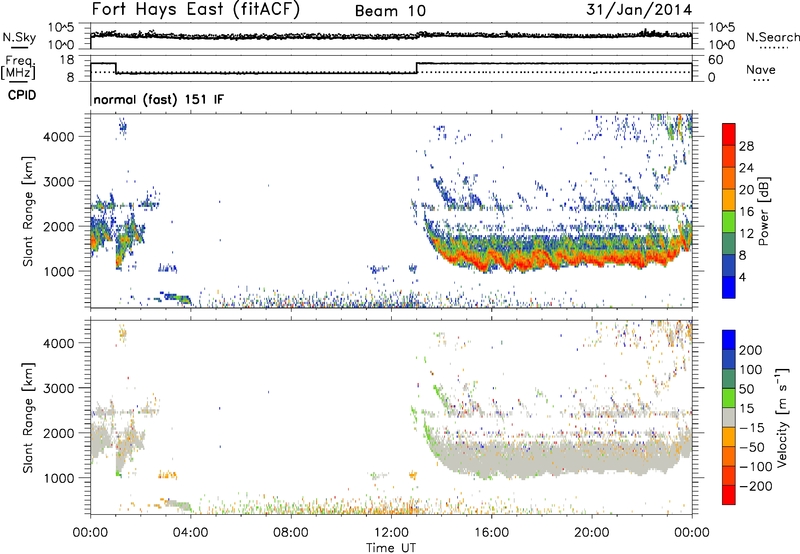Screen dimensions: 800x554
Task: Click the "1000" range tick in velocity panel
Action: 58,478
